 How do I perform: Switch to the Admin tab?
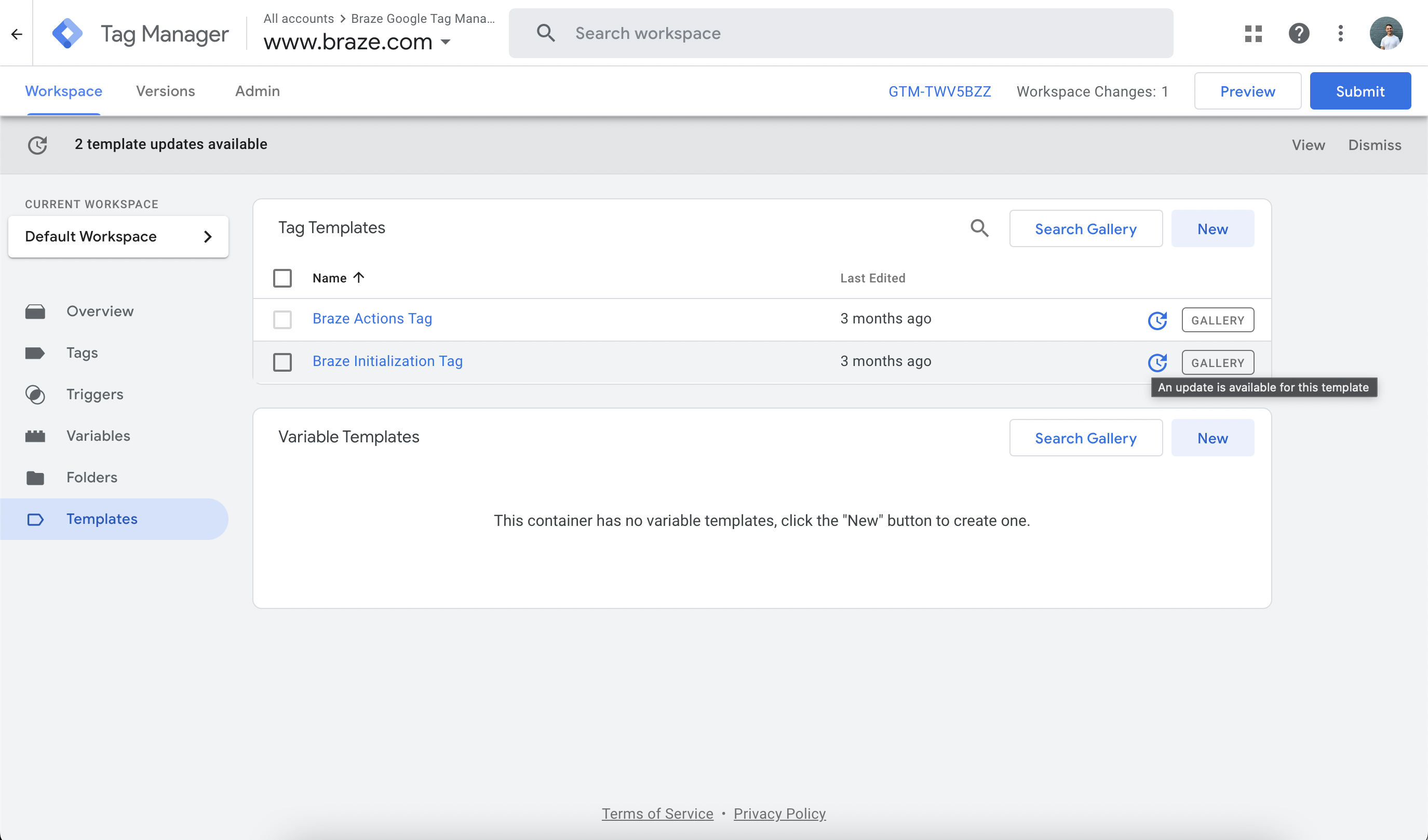pyautogui.click(x=257, y=91)
